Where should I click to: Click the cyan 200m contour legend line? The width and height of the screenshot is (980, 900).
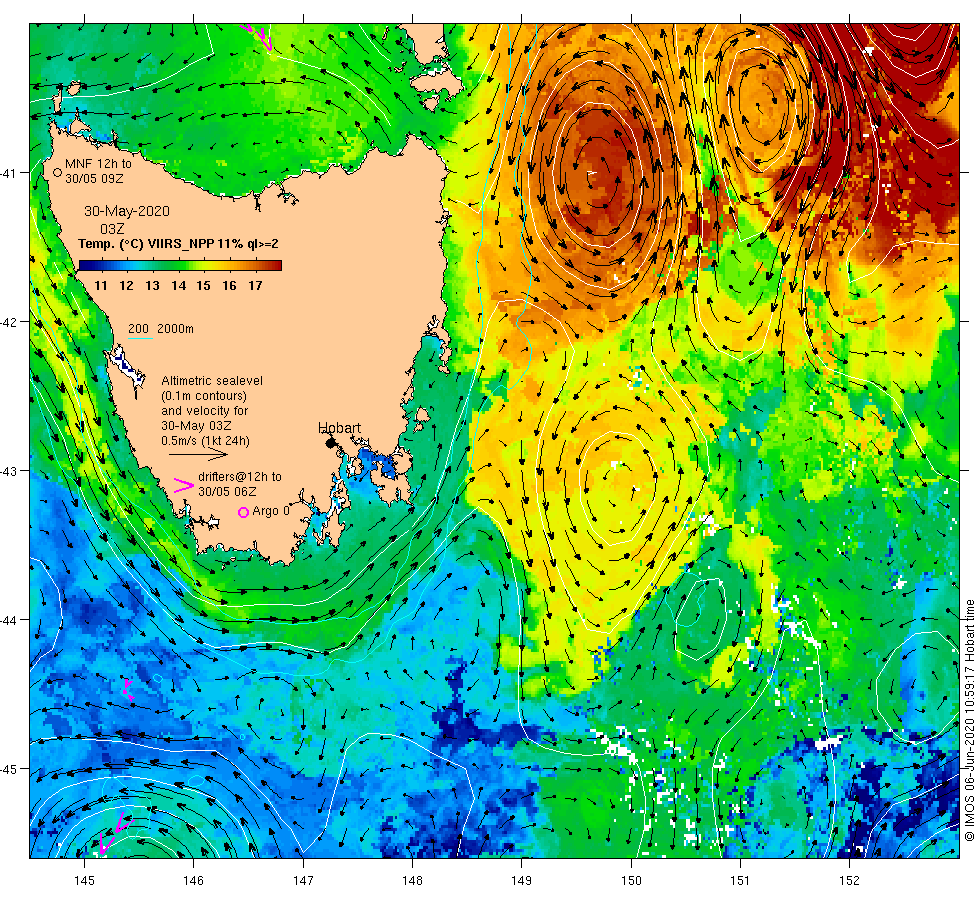tap(140, 339)
